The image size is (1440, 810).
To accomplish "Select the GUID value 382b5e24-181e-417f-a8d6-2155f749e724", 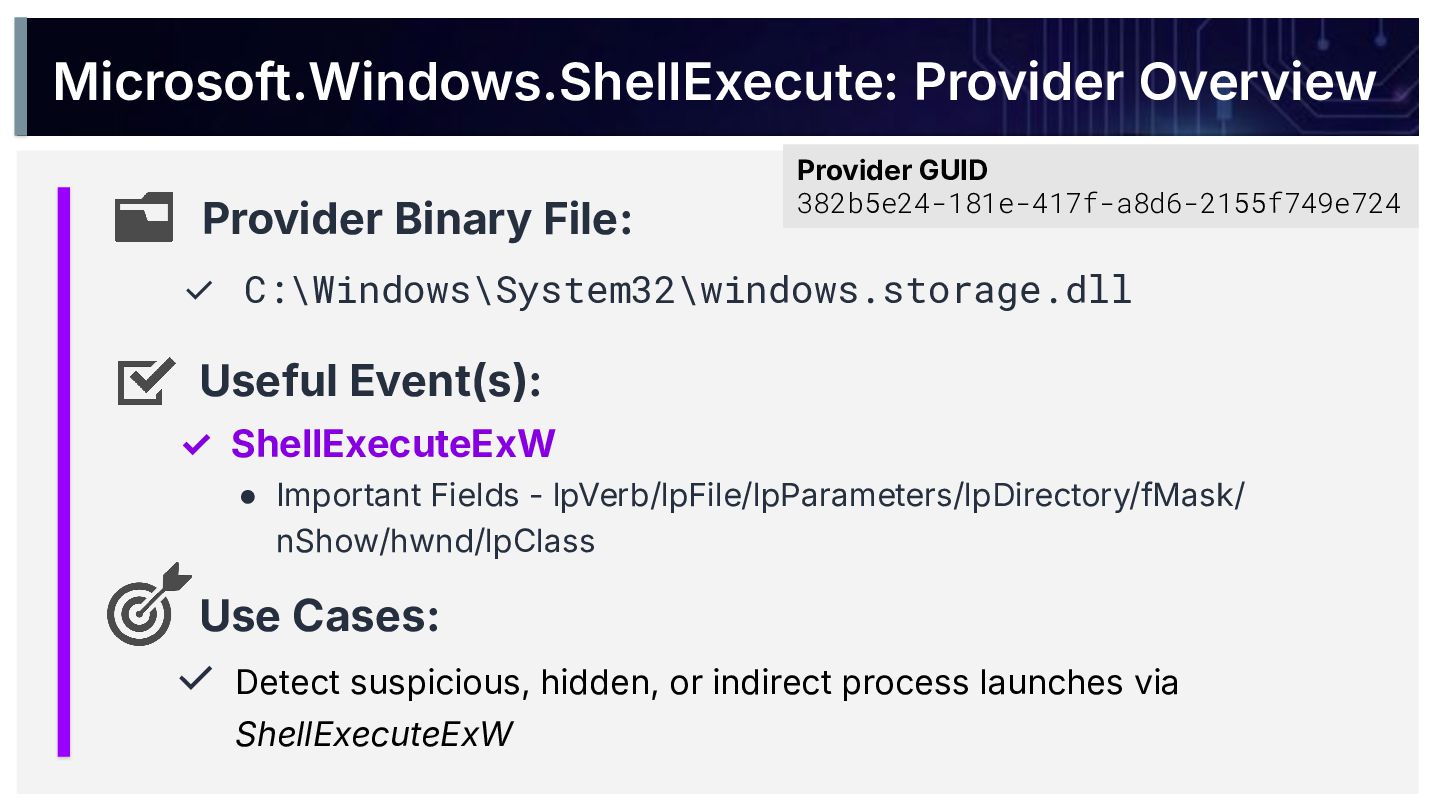I will pyautogui.click(x=1098, y=203).
